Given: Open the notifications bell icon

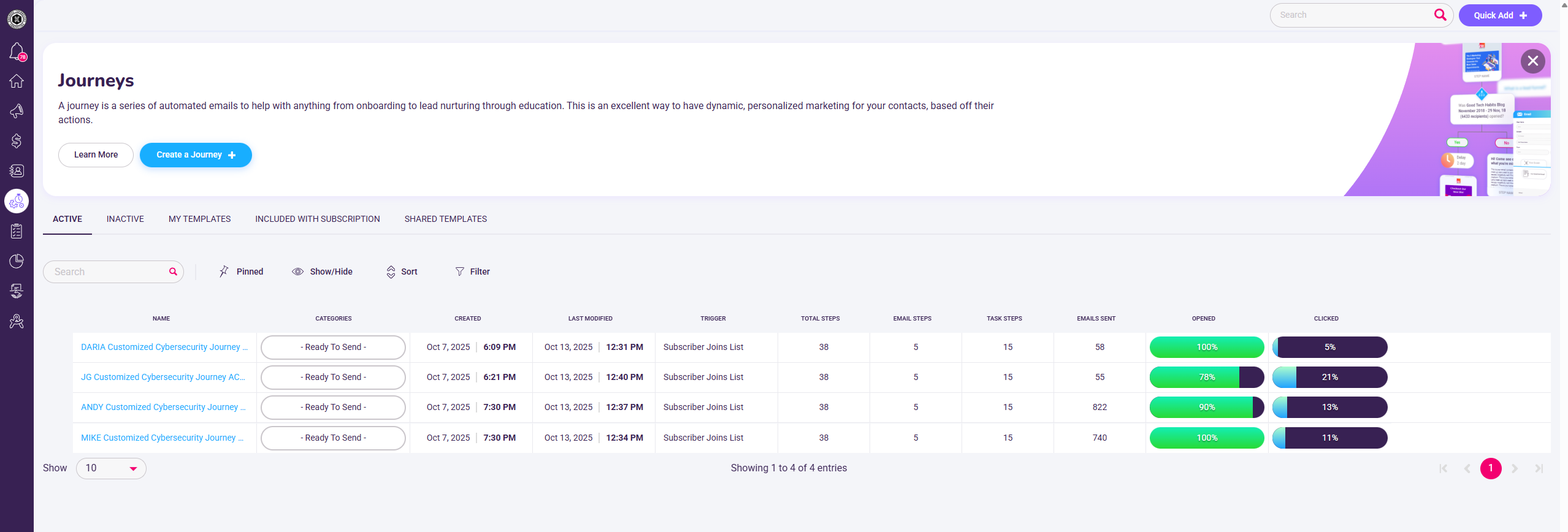Looking at the screenshot, I should pos(17,51).
